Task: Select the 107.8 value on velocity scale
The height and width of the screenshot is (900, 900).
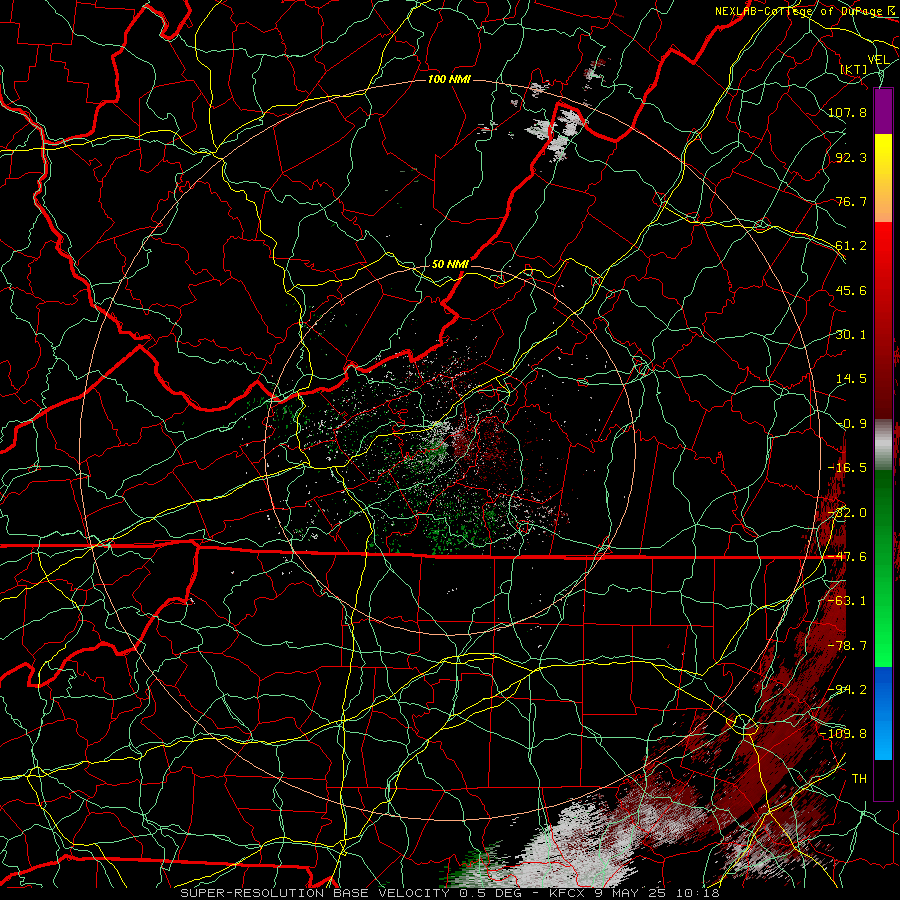Action: point(847,112)
